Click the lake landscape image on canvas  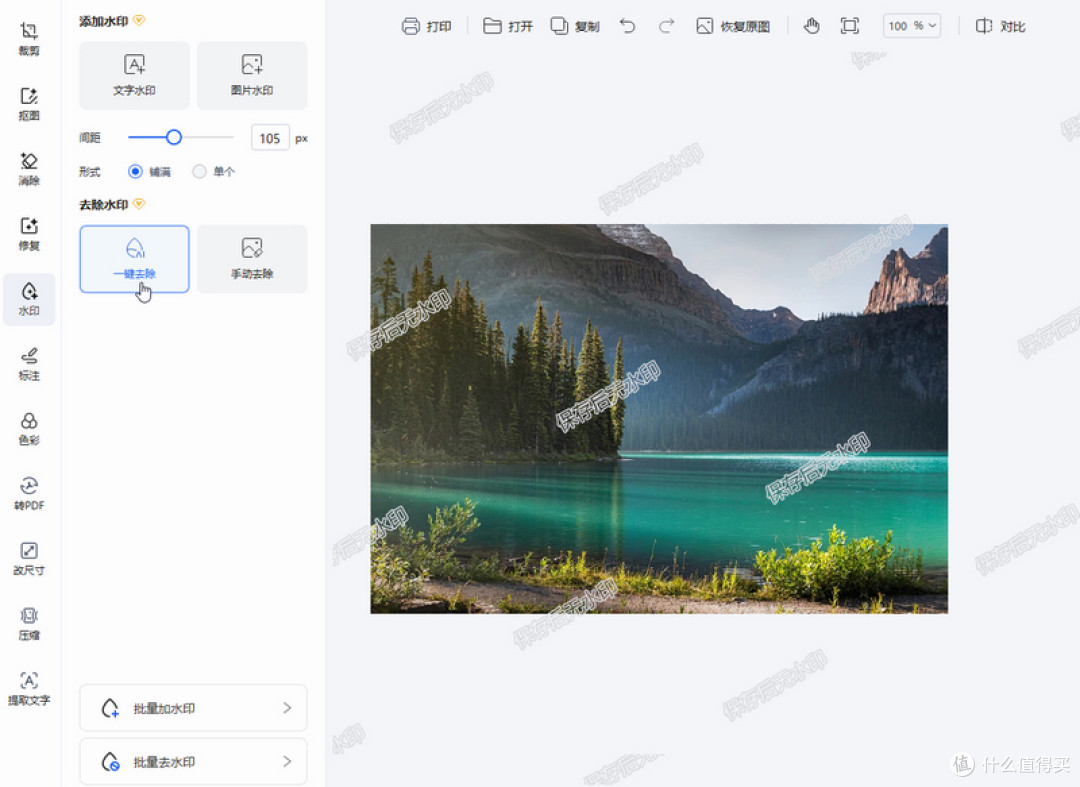(x=659, y=419)
